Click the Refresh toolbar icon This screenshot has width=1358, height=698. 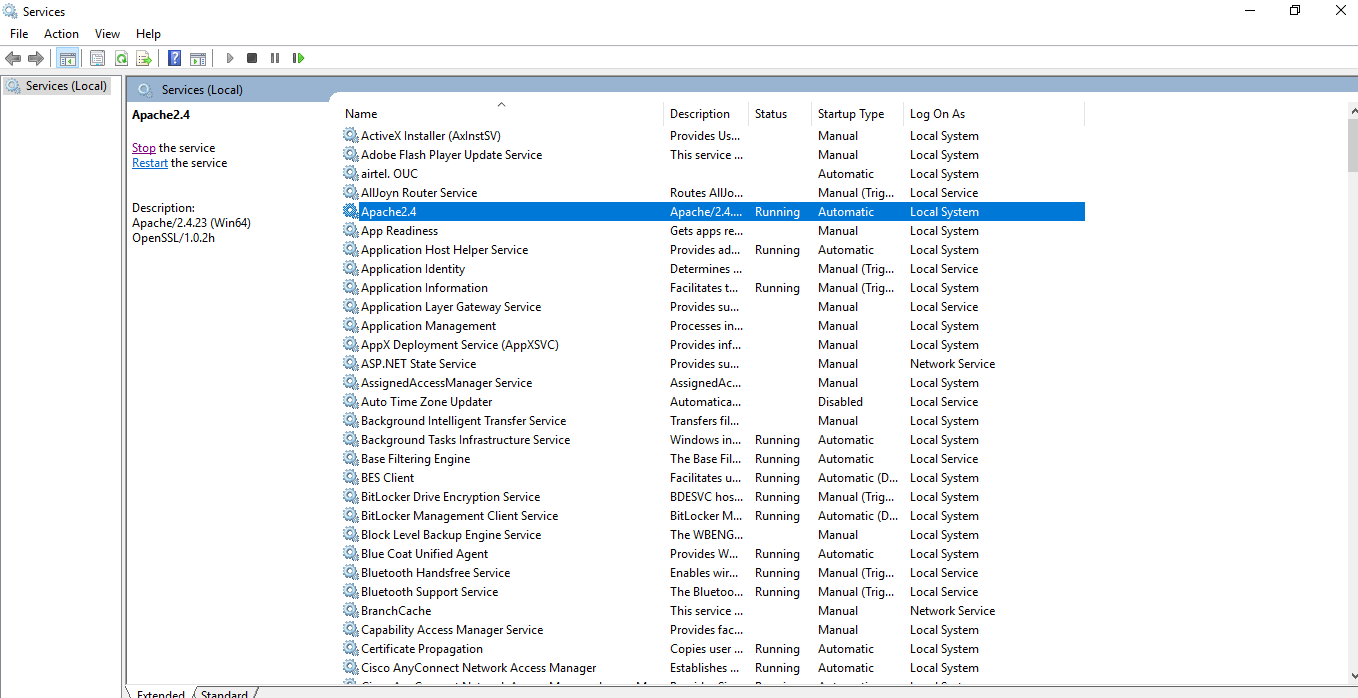[120, 58]
